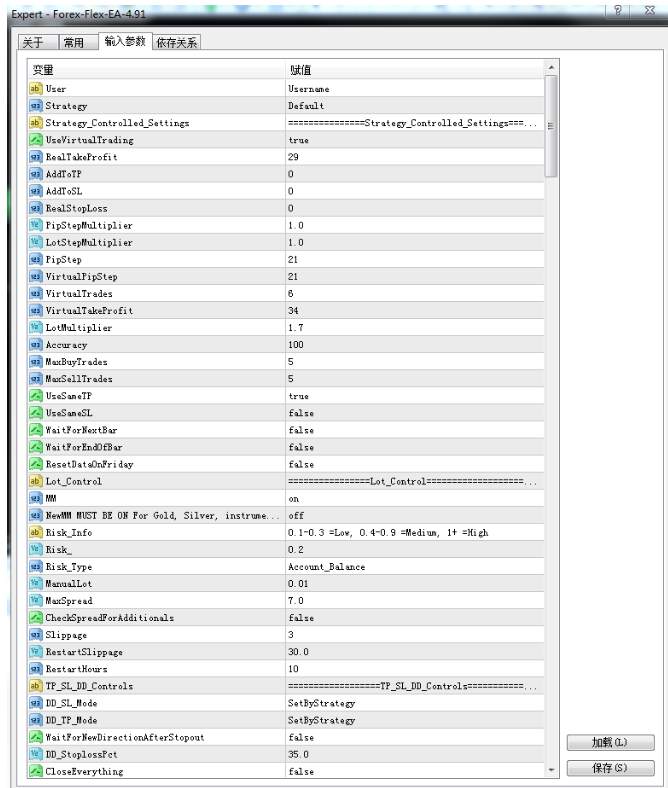Click the icon next to AddToTP
Screen dimensions: 668x788
pos(35,174)
